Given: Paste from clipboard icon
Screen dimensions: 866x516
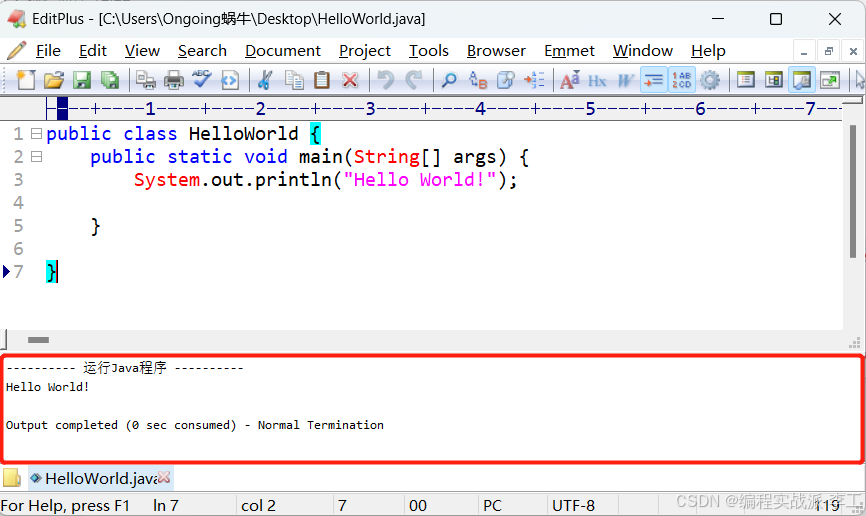Looking at the screenshot, I should 321,80.
